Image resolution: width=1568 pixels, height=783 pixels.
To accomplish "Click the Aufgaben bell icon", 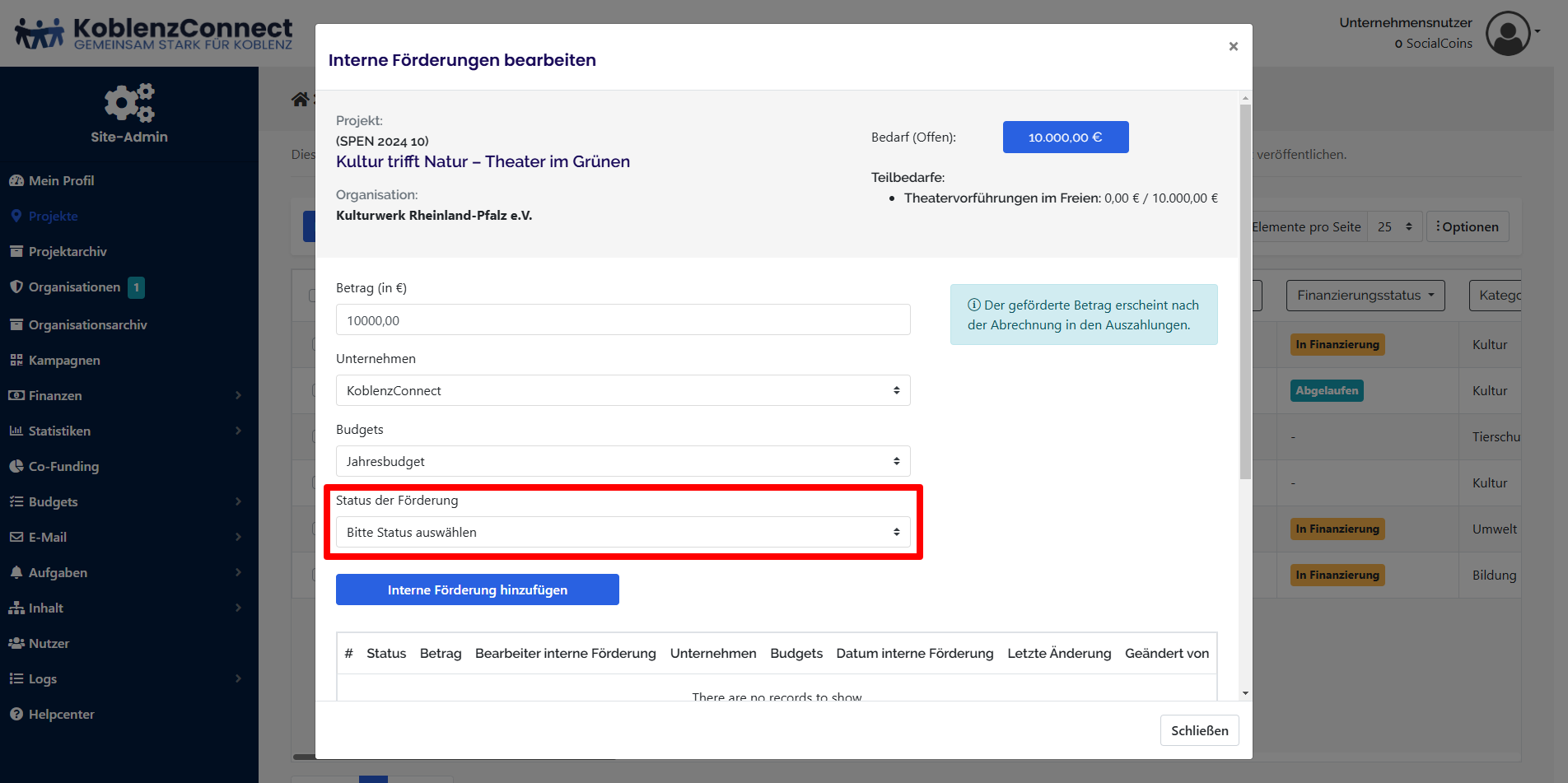I will (16, 572).
